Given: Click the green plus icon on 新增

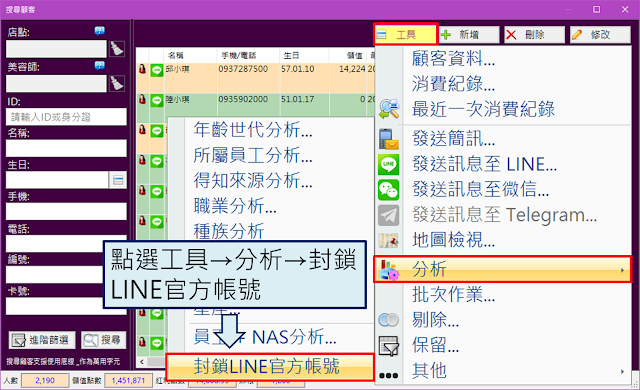Looking at the screenshot, I should [446, 35].
